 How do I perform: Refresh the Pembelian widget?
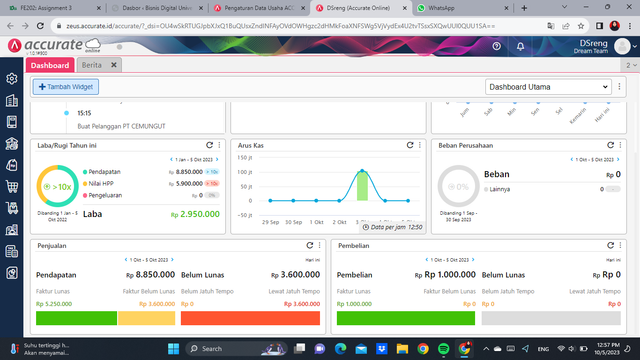(611, 245)
